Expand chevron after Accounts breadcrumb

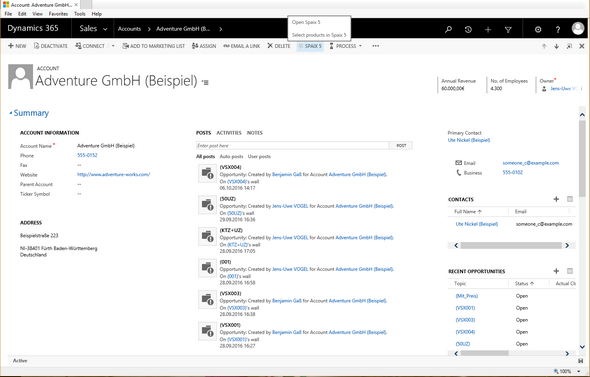149,29
